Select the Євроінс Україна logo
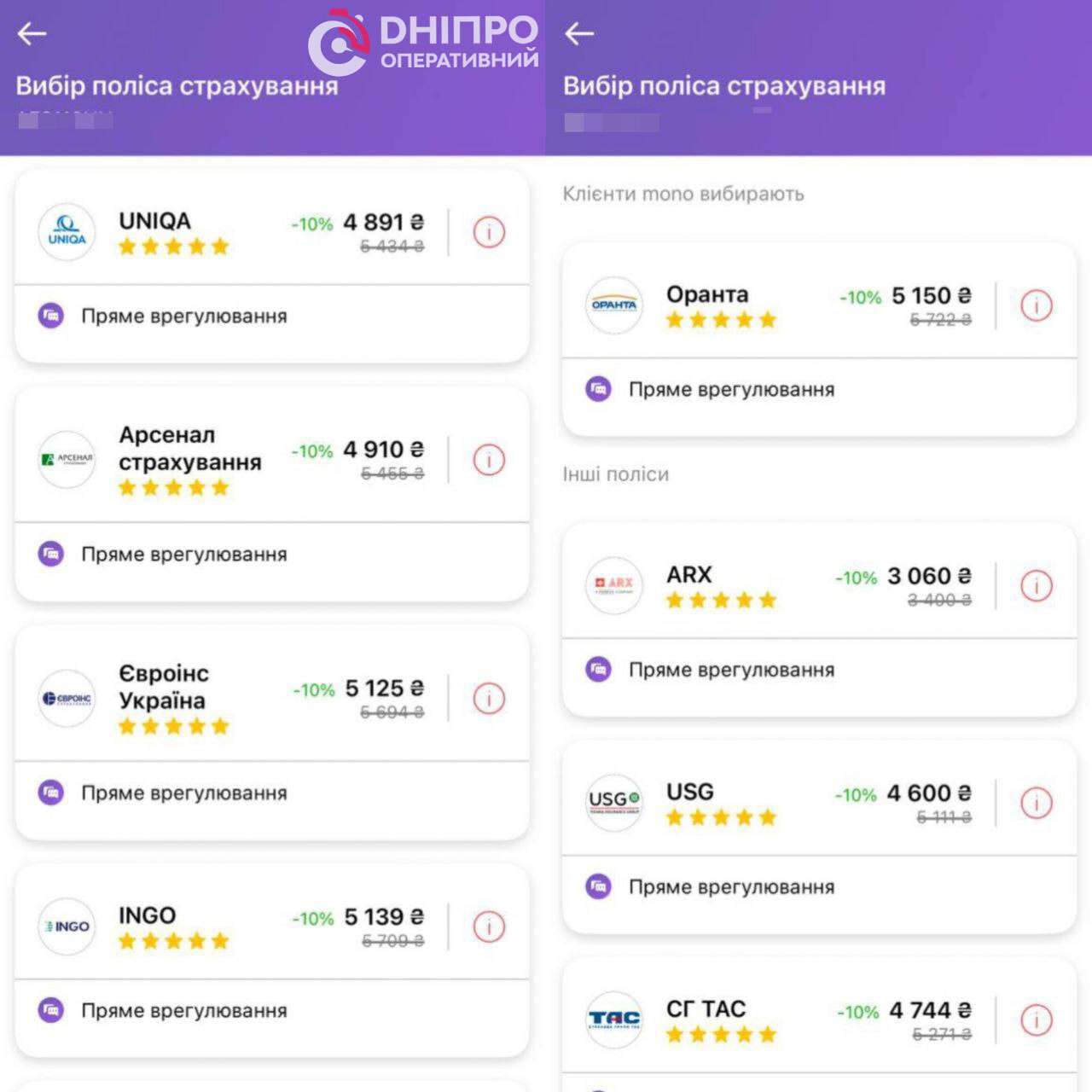This screenshot has width=1092, height=1092. (67, 697)
